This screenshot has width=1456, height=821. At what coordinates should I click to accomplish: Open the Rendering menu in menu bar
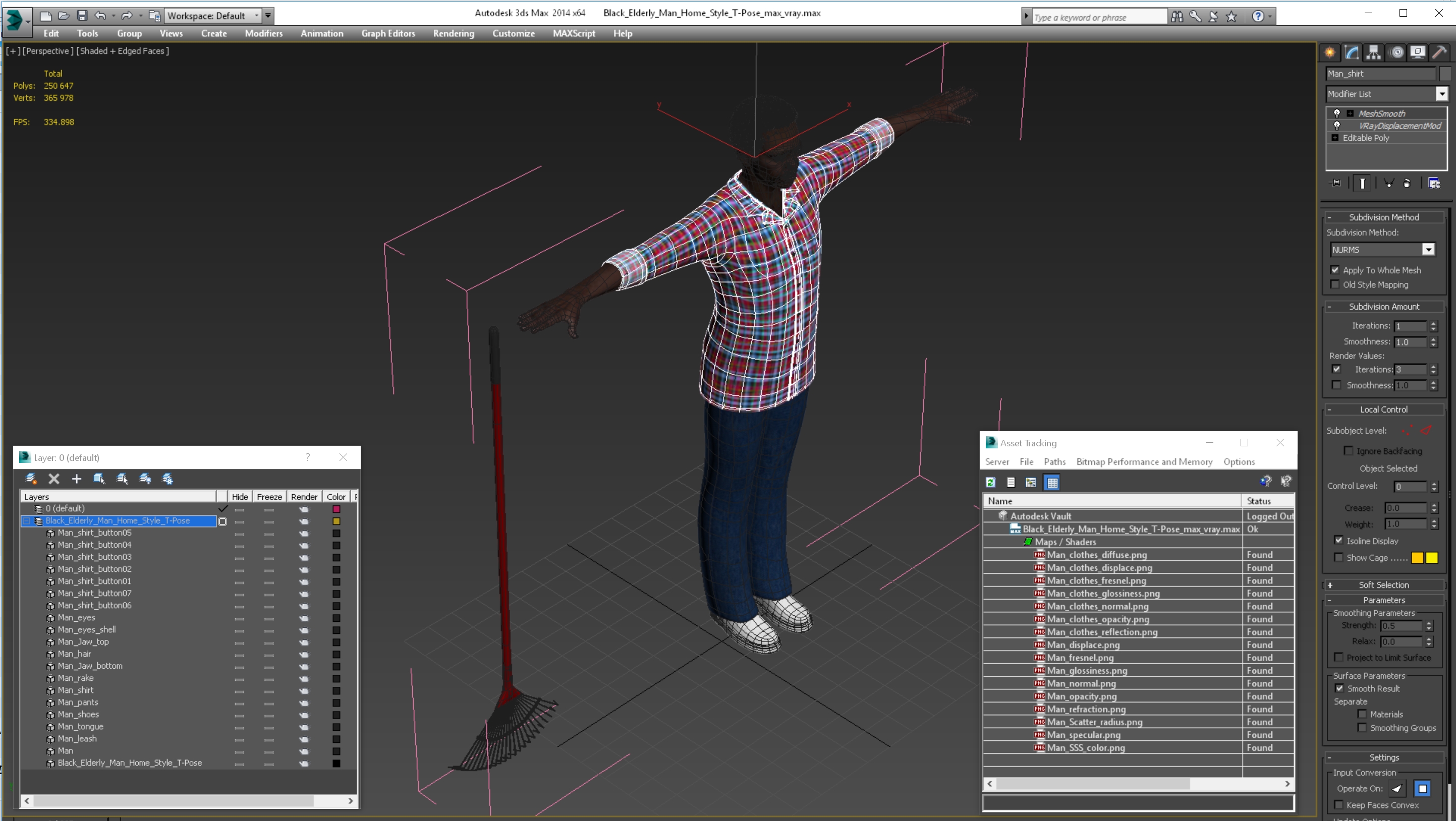[x=454, y=33]
